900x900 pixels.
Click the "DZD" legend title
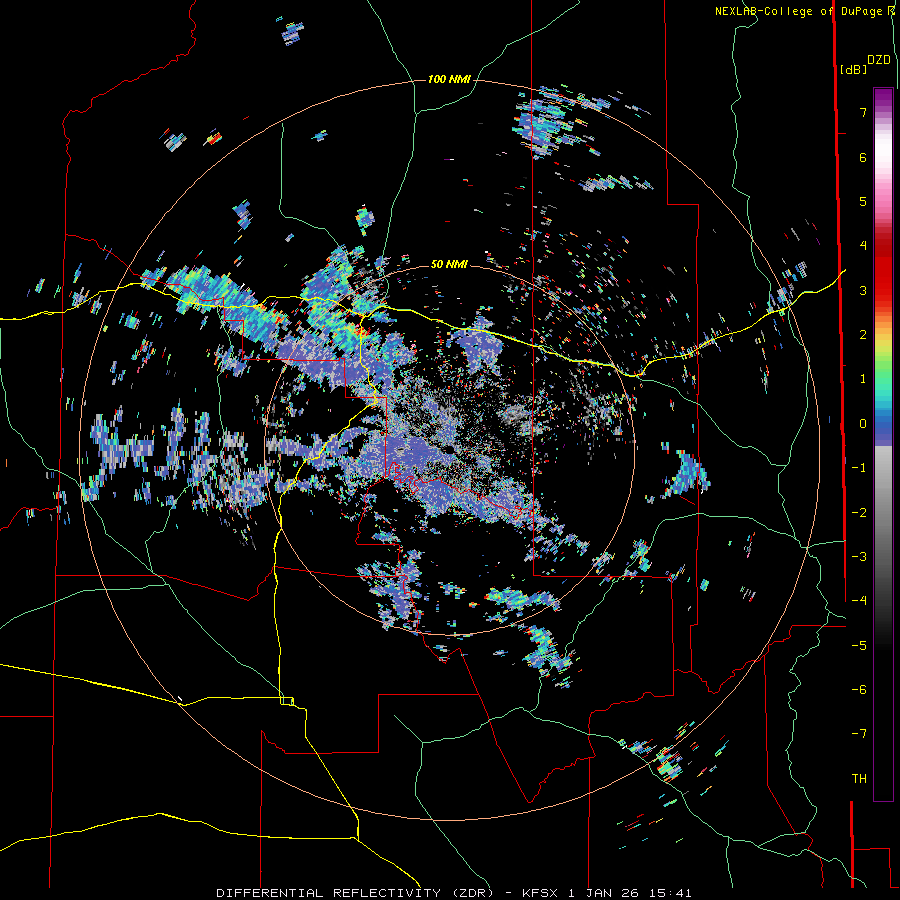[879, 60]
